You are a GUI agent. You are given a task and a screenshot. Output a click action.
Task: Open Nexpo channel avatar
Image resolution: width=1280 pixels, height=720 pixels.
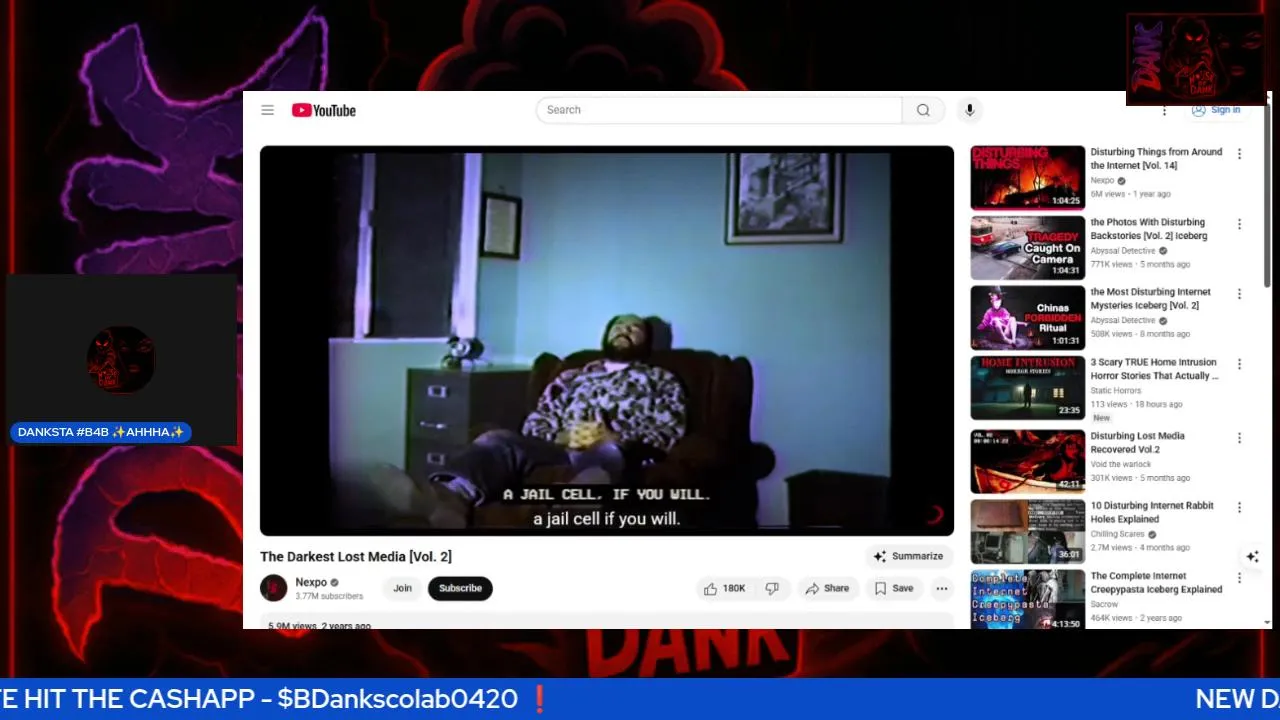click(274, 588)
